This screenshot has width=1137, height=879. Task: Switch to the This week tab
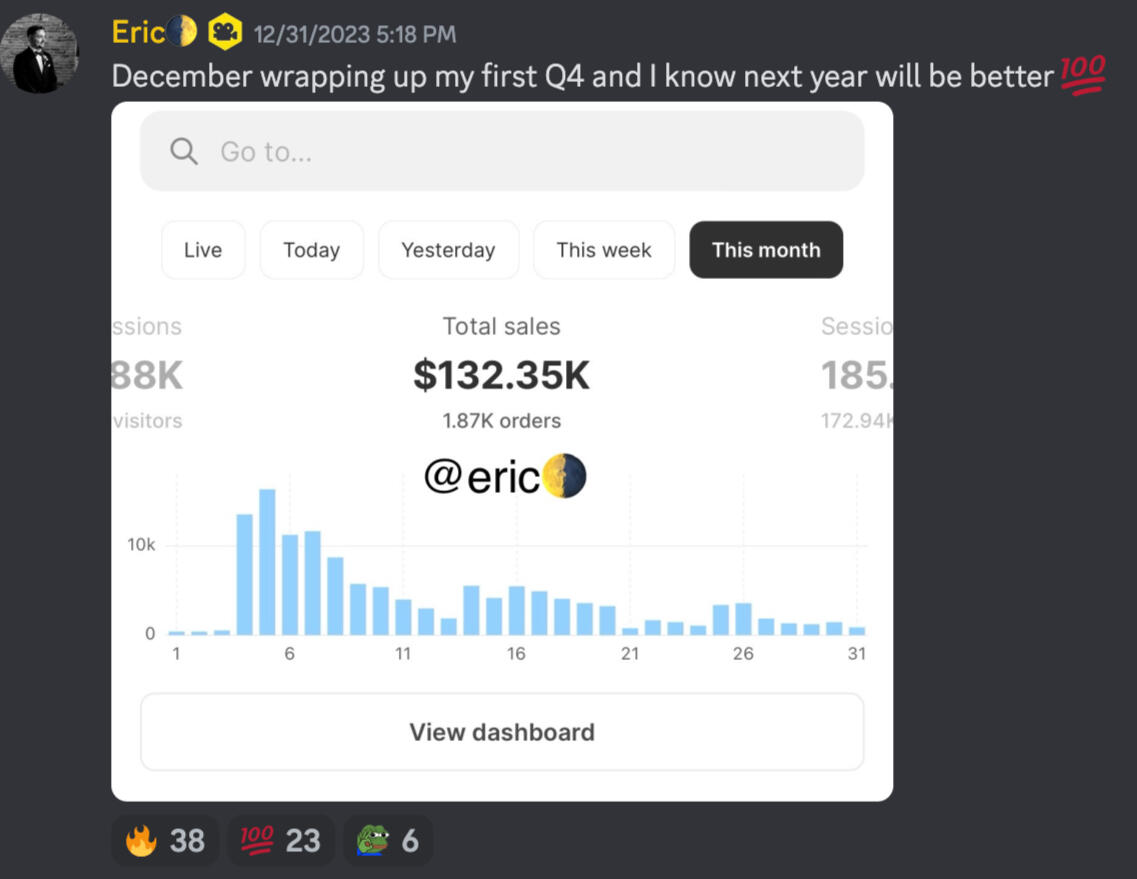[x=603, y=250]
